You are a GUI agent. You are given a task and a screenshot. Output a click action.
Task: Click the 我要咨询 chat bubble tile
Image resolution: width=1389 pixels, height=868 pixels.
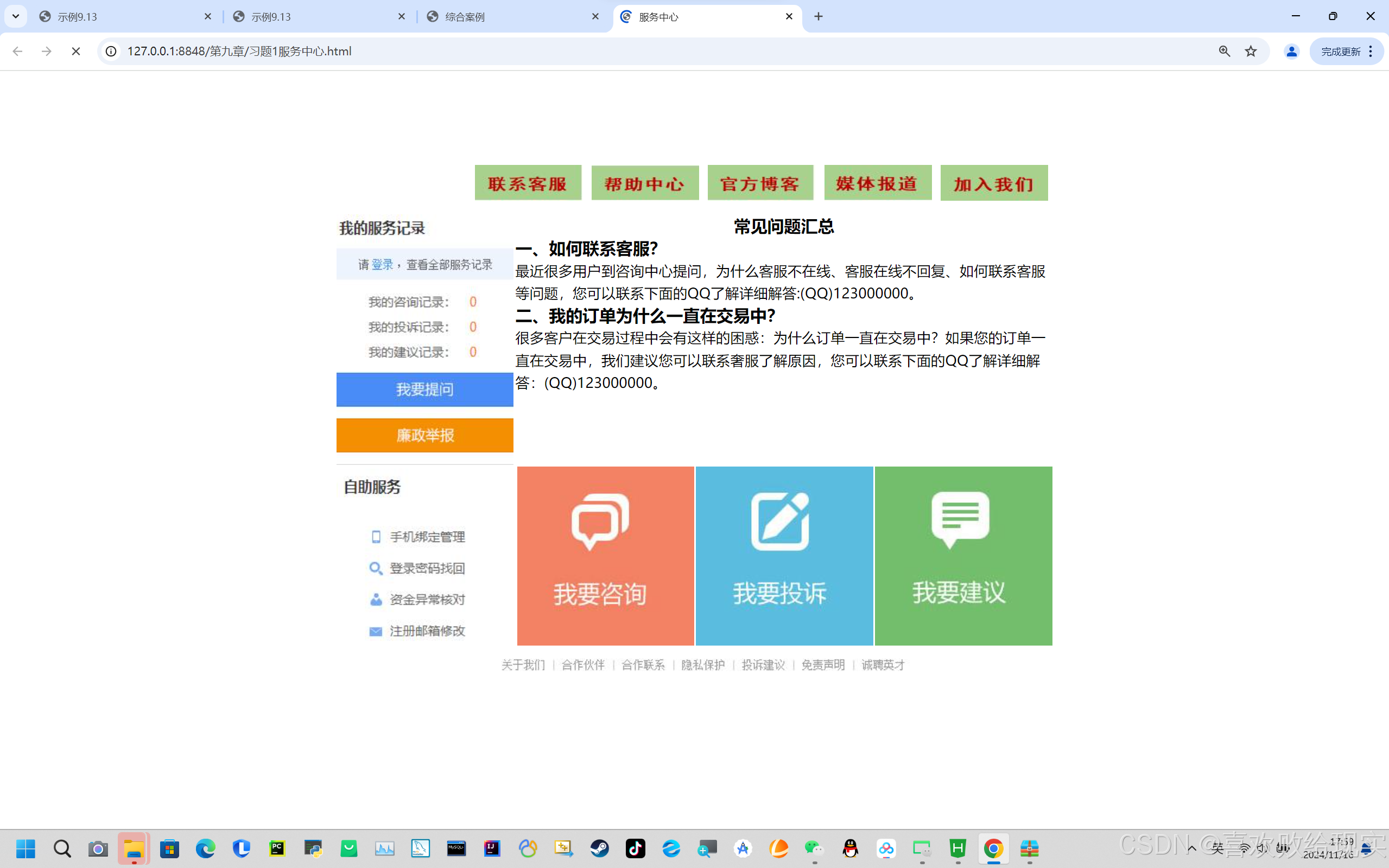[605, 555]
